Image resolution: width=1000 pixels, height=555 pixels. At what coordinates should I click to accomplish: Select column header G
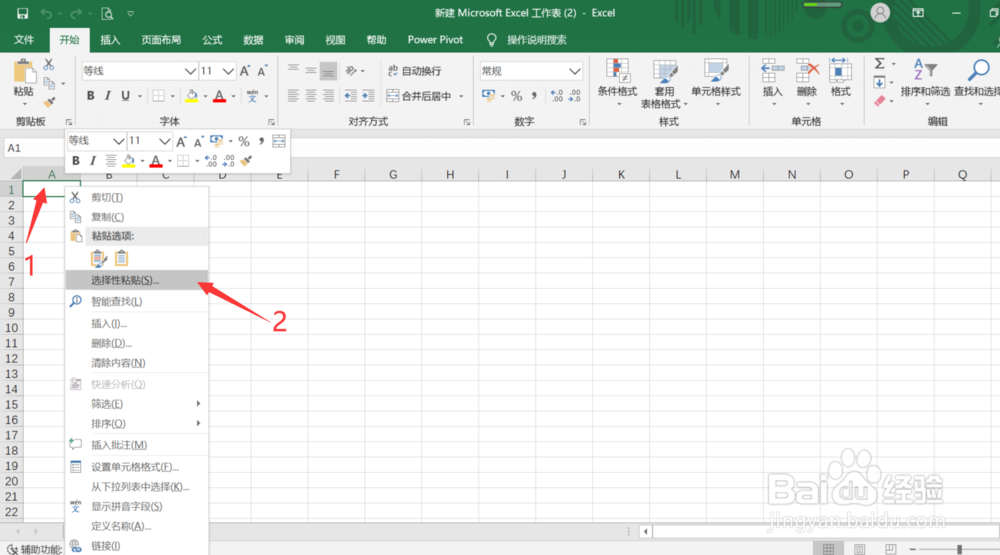click(x=393, y=174)
